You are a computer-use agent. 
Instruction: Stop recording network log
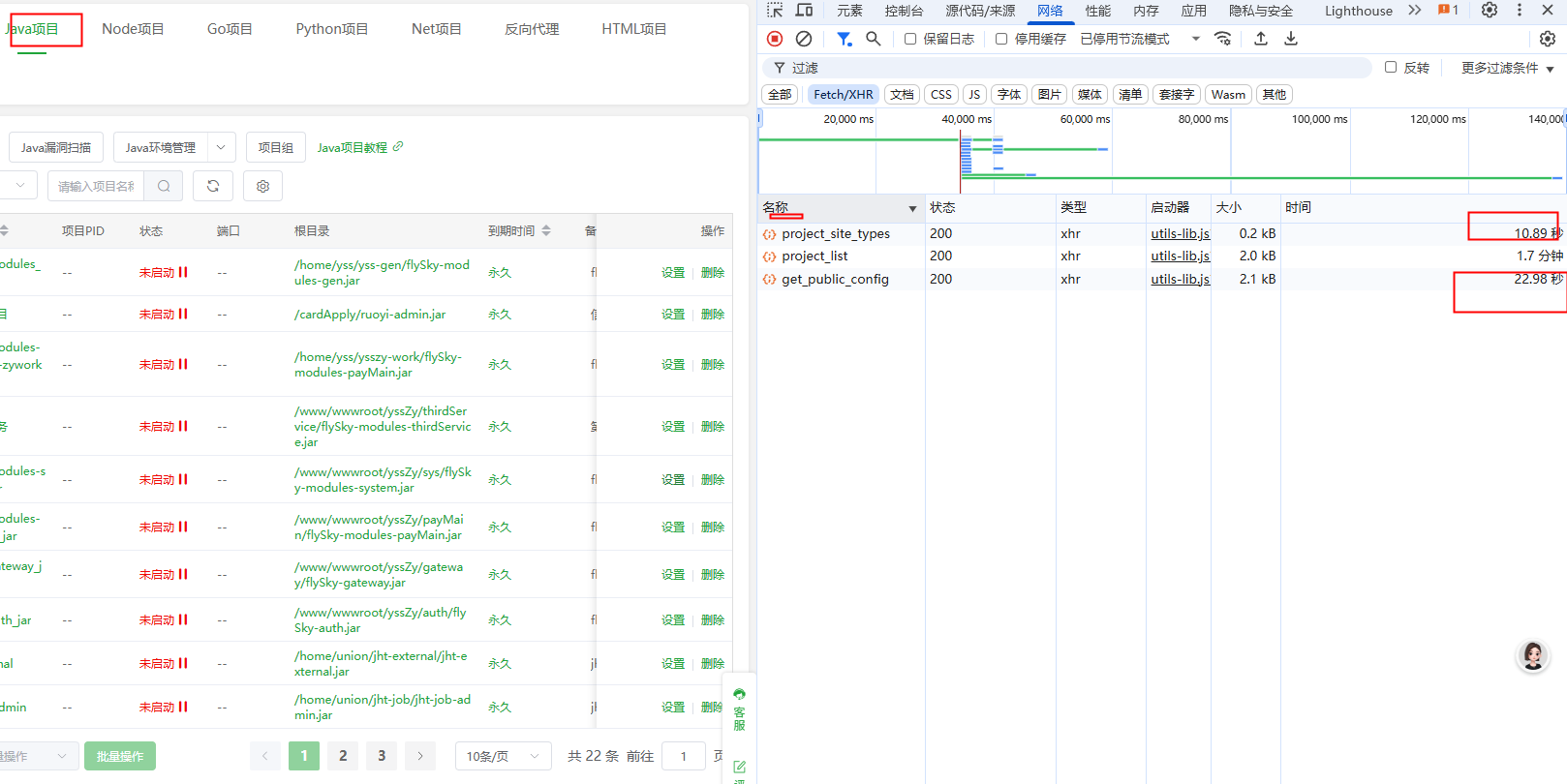pyautogui.click(x=775, y=39)
